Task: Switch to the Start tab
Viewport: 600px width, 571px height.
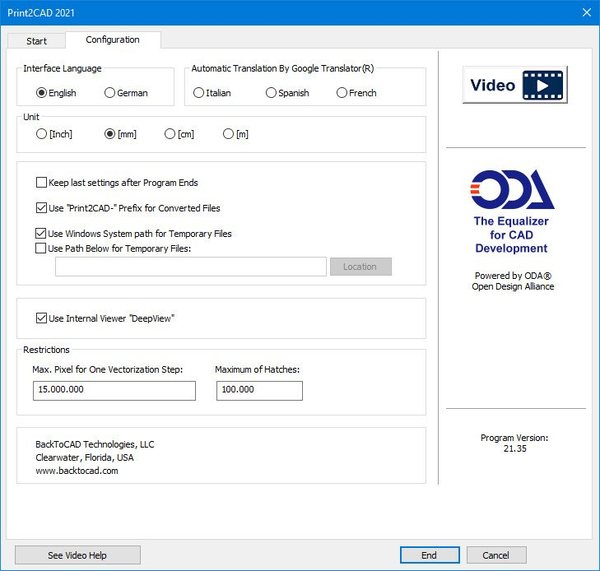Action: pyautogui.click(x=36, y=40)
